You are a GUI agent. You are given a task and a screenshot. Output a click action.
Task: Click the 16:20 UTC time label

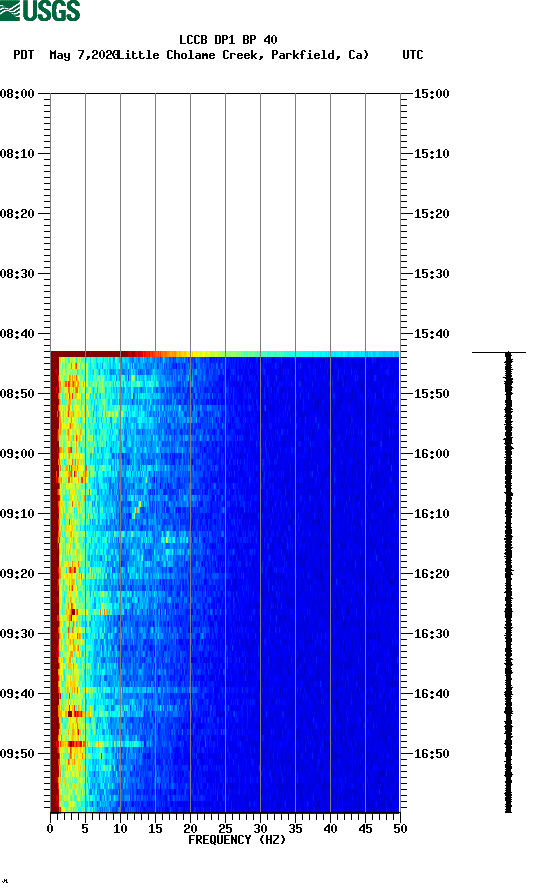[431, 574]
